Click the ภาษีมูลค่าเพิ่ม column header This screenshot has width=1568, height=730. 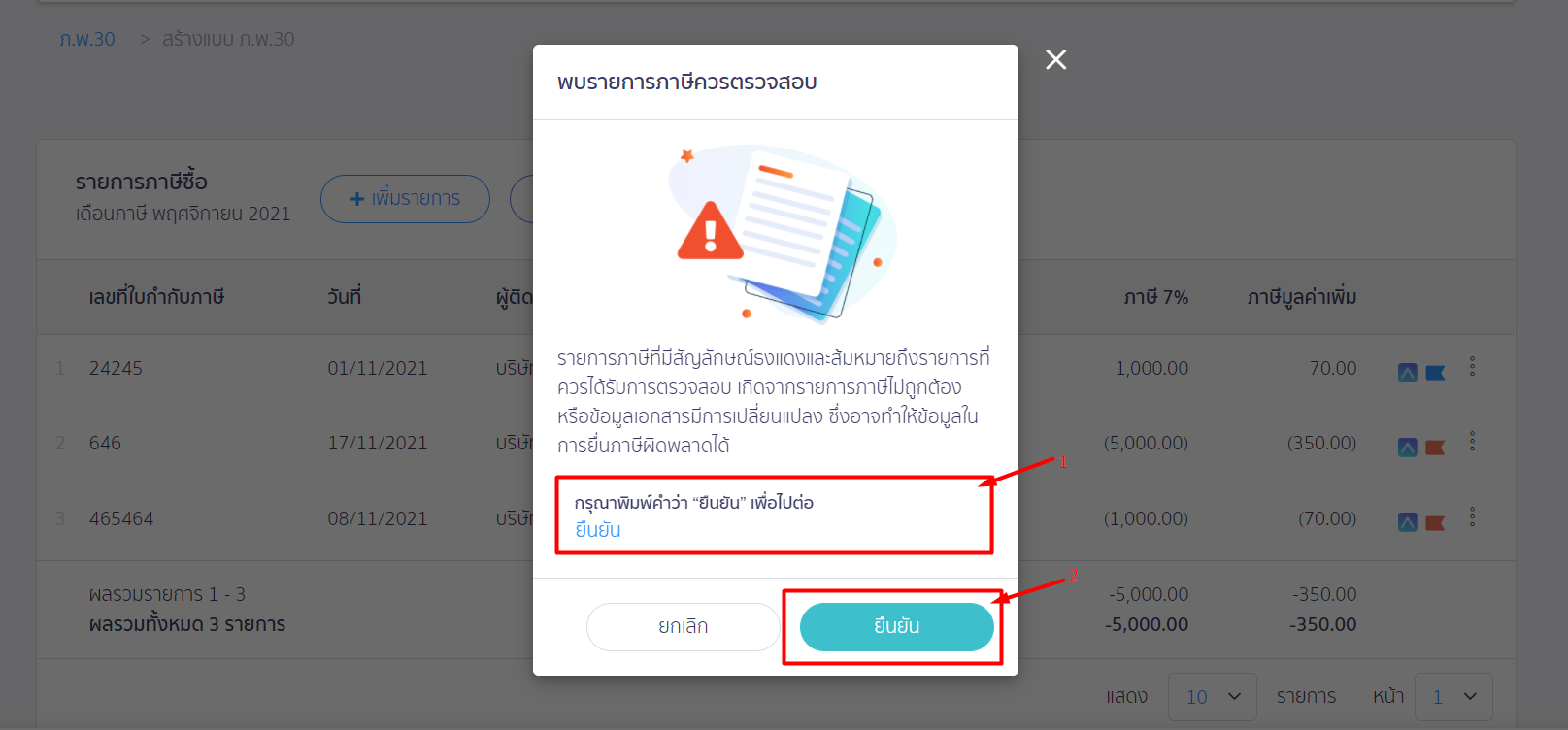(x=1302, y=297)
